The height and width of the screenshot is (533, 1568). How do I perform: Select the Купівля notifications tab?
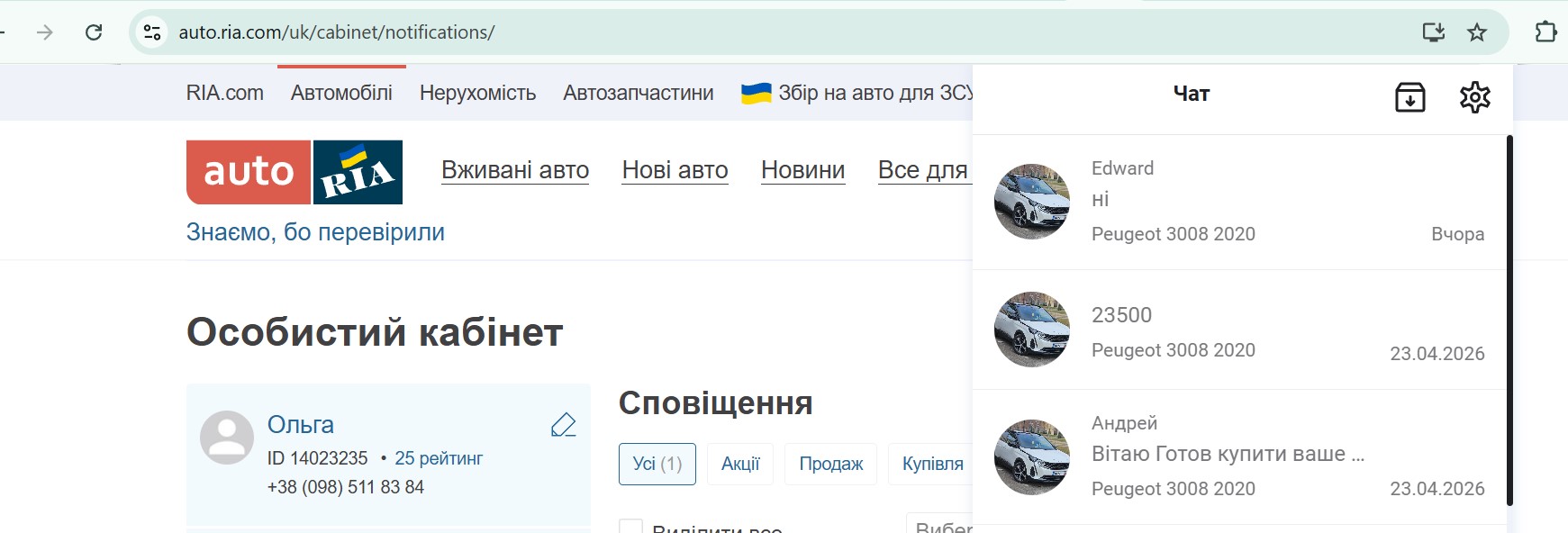(931, 464)
